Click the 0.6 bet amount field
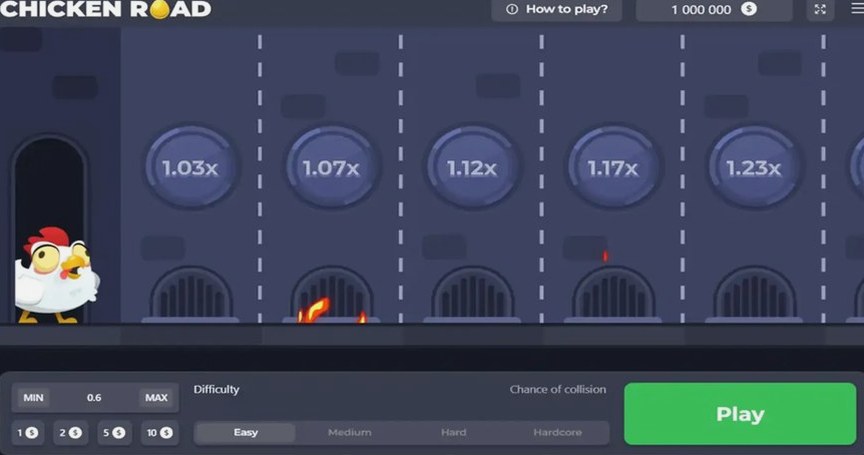The height and width of the screenshot is (455, 864). [94, 398]
